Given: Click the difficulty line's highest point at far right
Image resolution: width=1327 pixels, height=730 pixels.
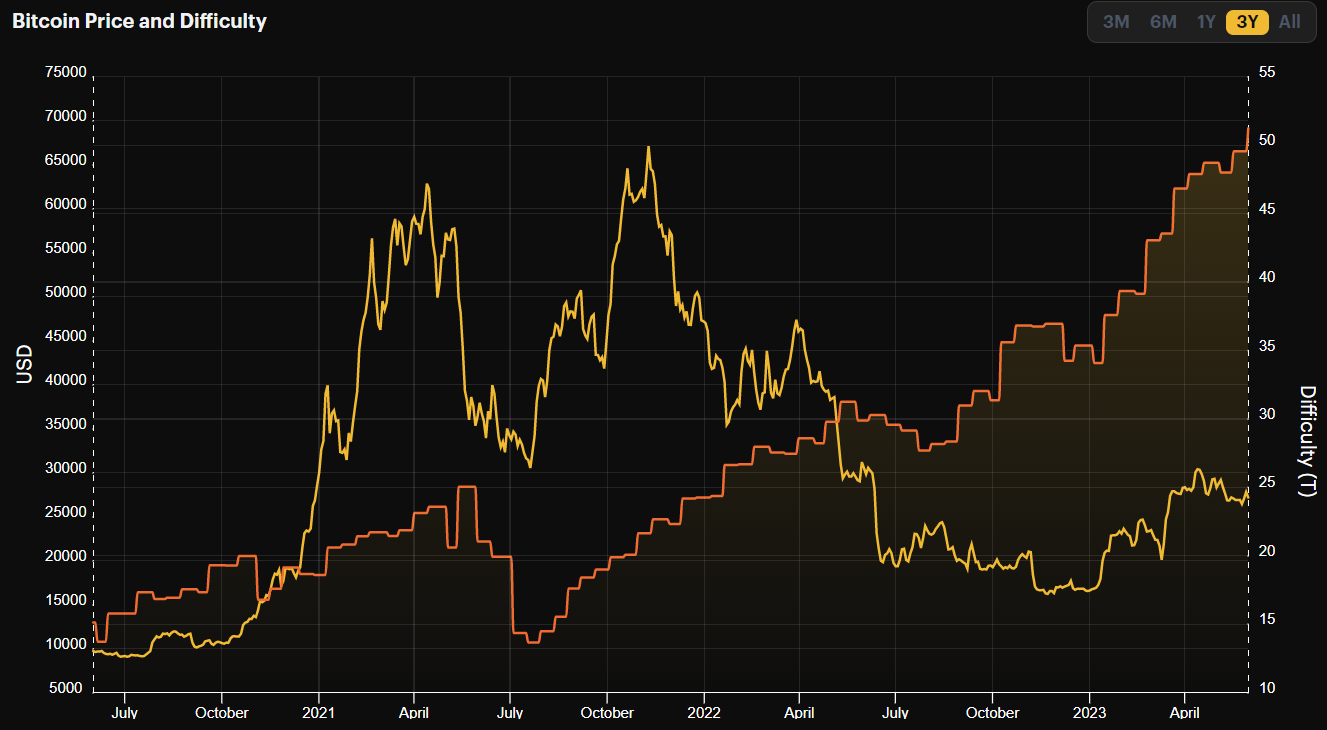Looking at the screenshot, I should [x=1248, y=128].
